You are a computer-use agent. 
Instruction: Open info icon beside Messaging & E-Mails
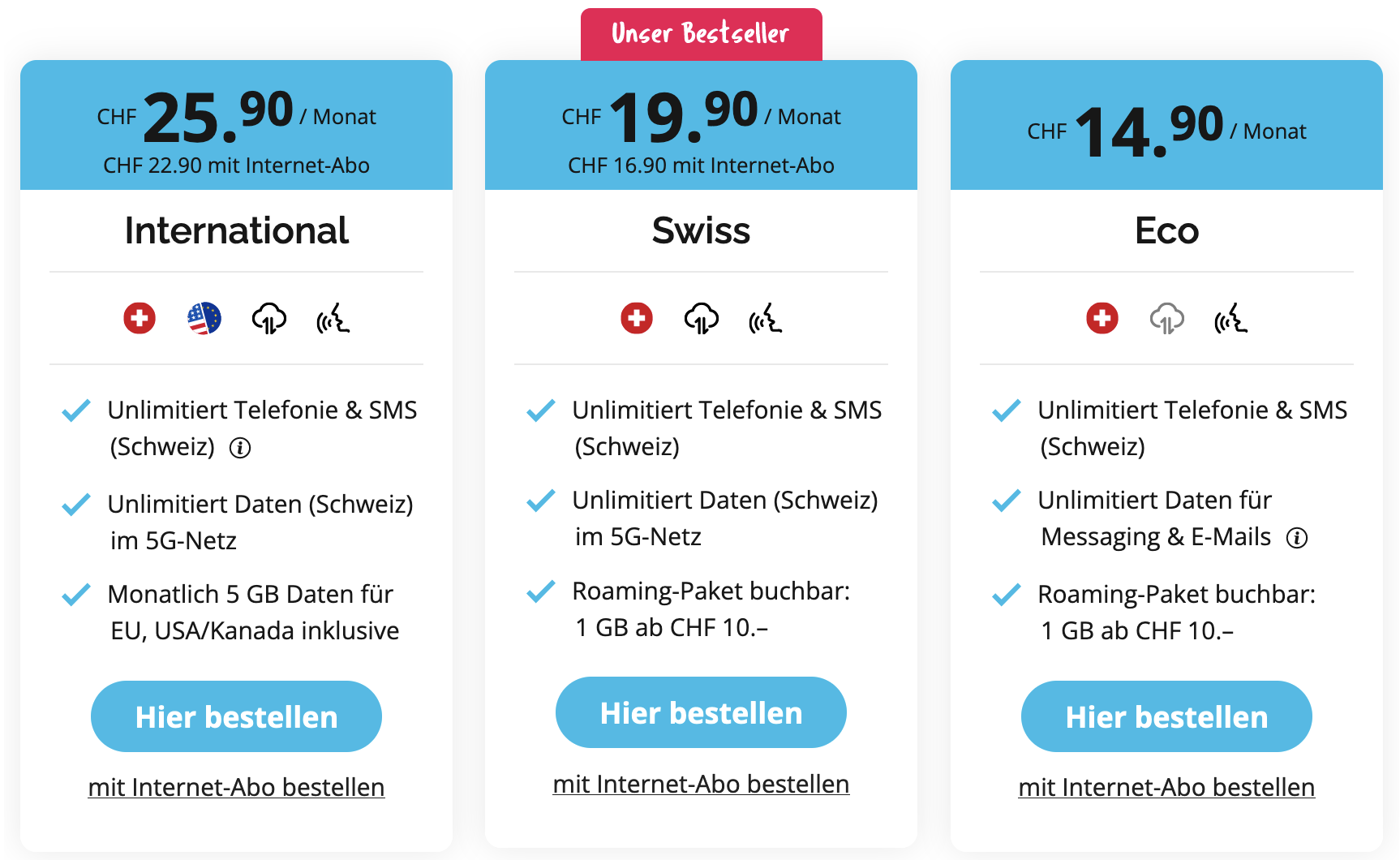[1298, 538]
